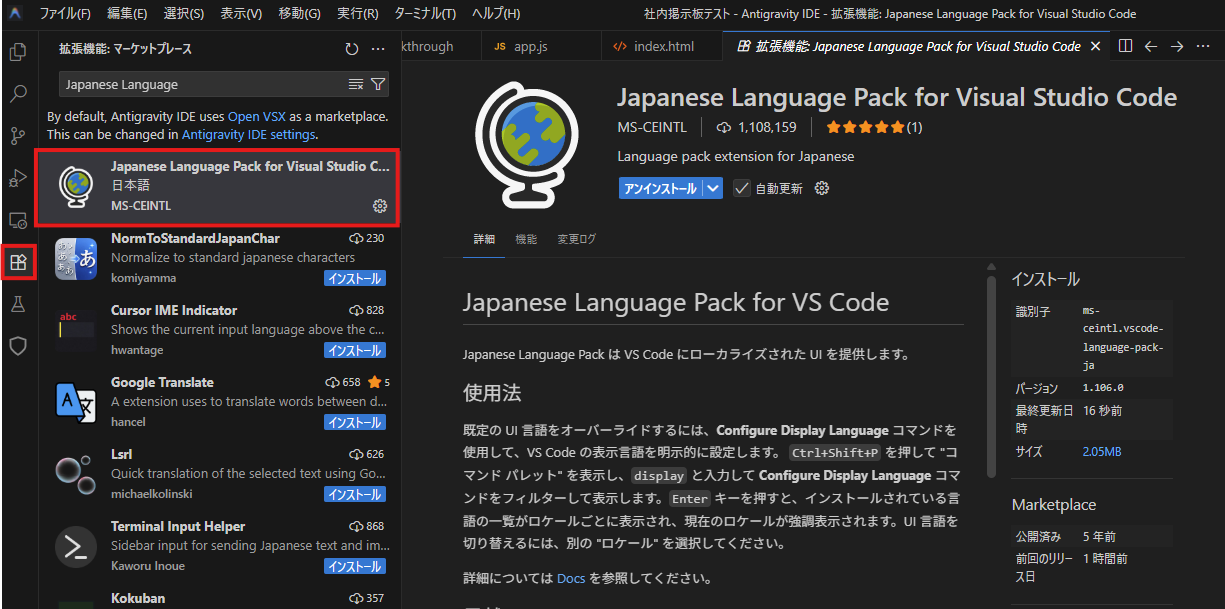Open editor more actions ellipsis menu
Viewport: 1225px width, 609px height.
coord(1203,46)
